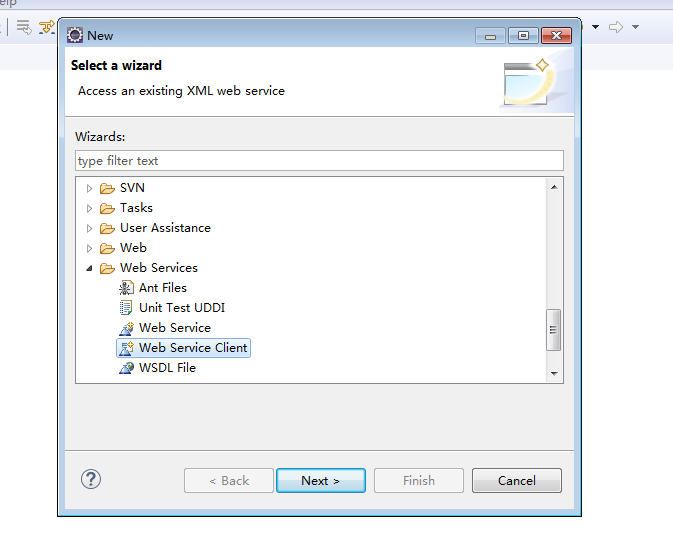The width and height of the screenshot is (673, 546).
Task: Select the Web Services category
Action: [159, 268]
